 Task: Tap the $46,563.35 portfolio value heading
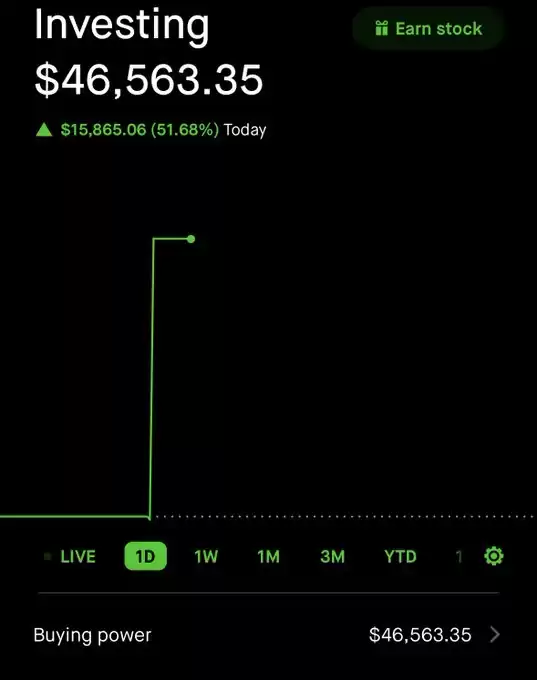pos(149,80)
